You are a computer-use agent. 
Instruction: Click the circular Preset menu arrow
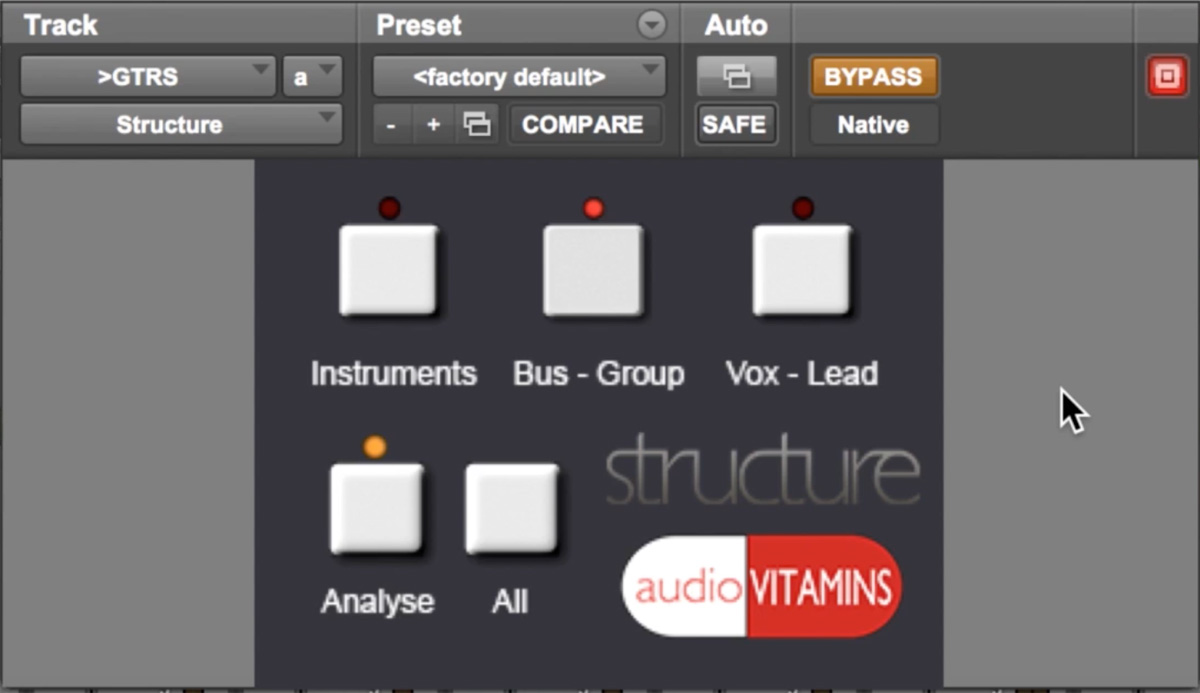point(651,24)
